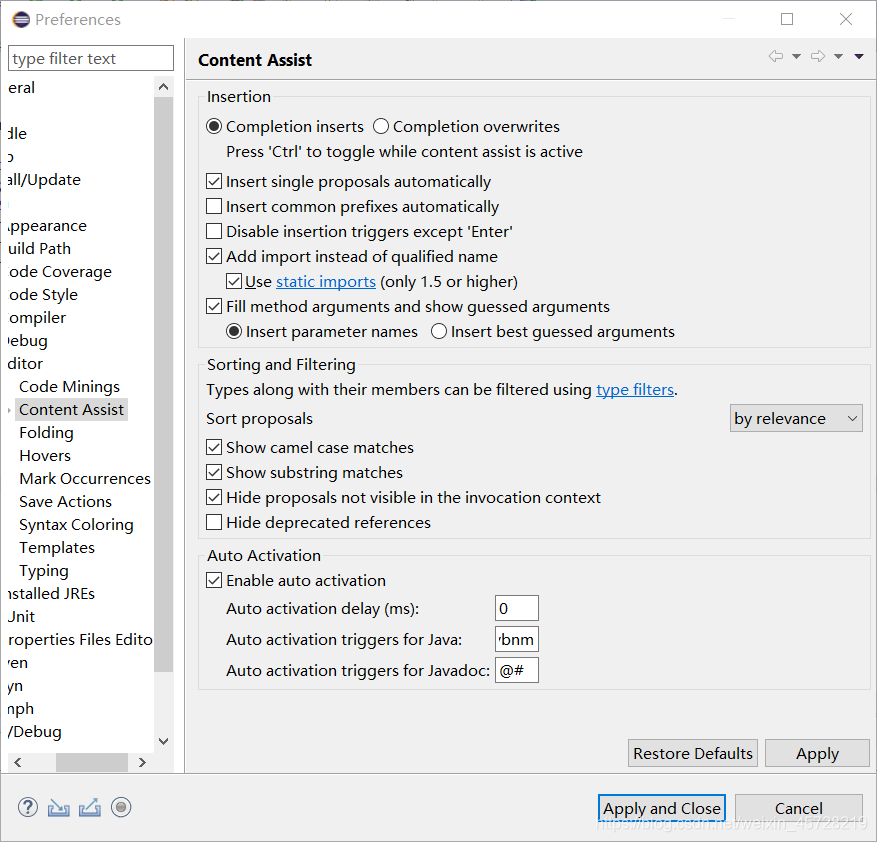Open the type filters link

(635, 390)
